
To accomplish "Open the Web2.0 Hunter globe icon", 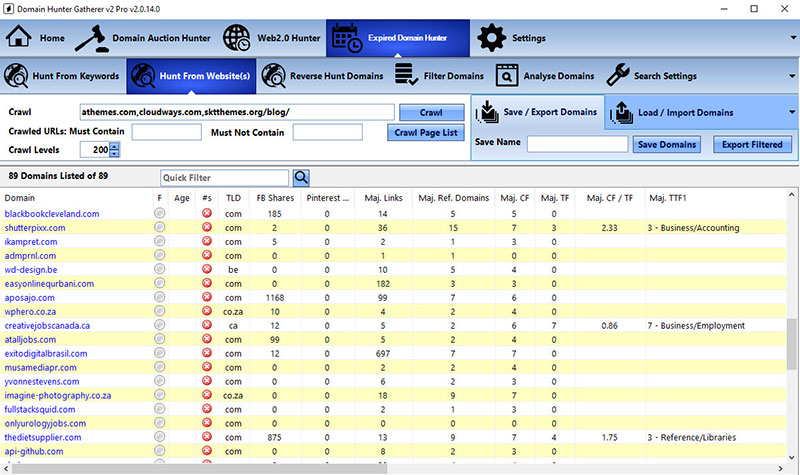I will pyautogui.click(x=238, y=38).
